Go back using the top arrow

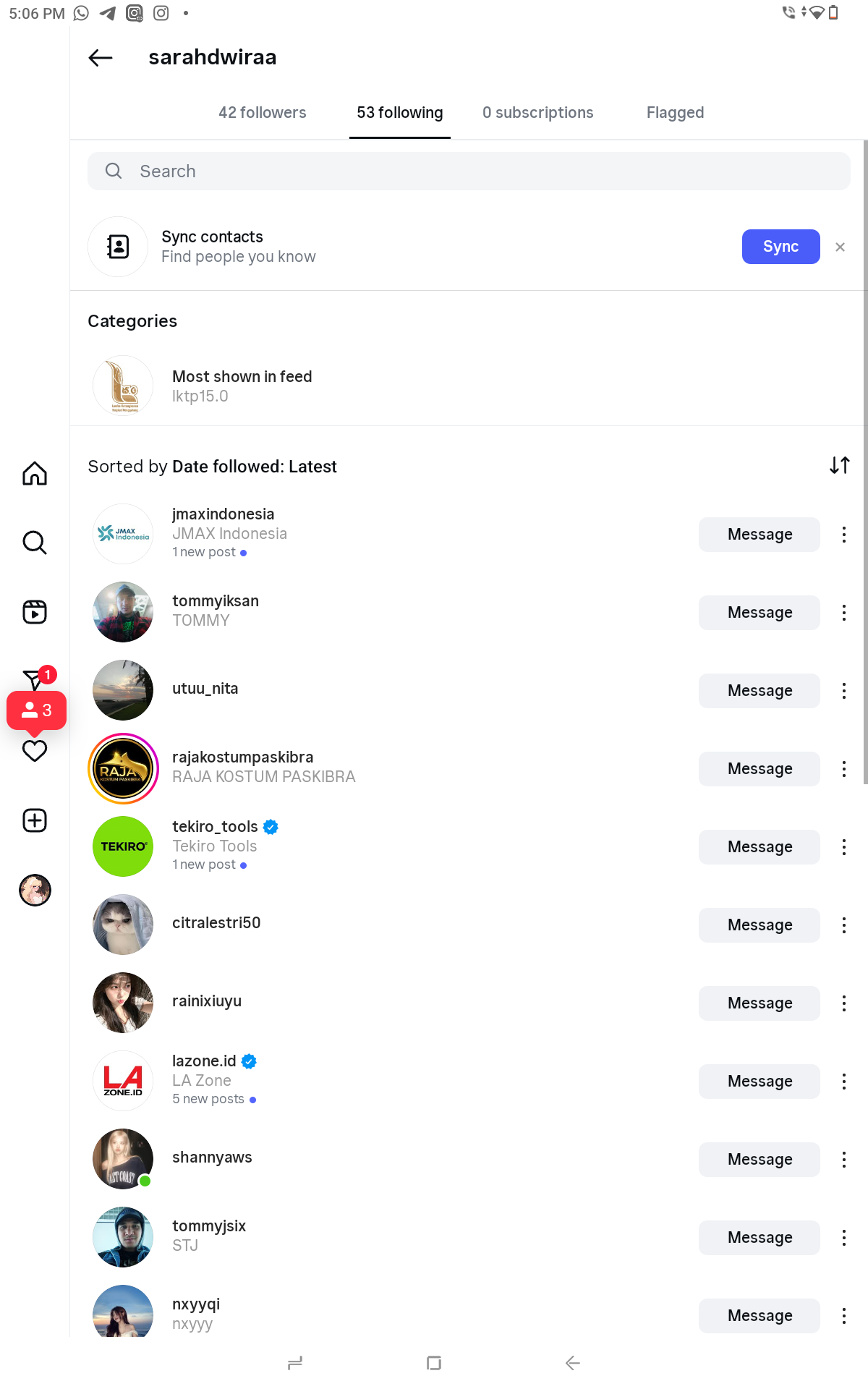[101, 58]
